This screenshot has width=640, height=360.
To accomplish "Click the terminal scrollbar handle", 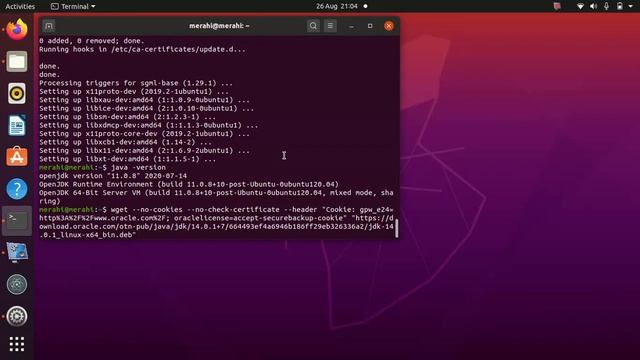I will point(396,229).
